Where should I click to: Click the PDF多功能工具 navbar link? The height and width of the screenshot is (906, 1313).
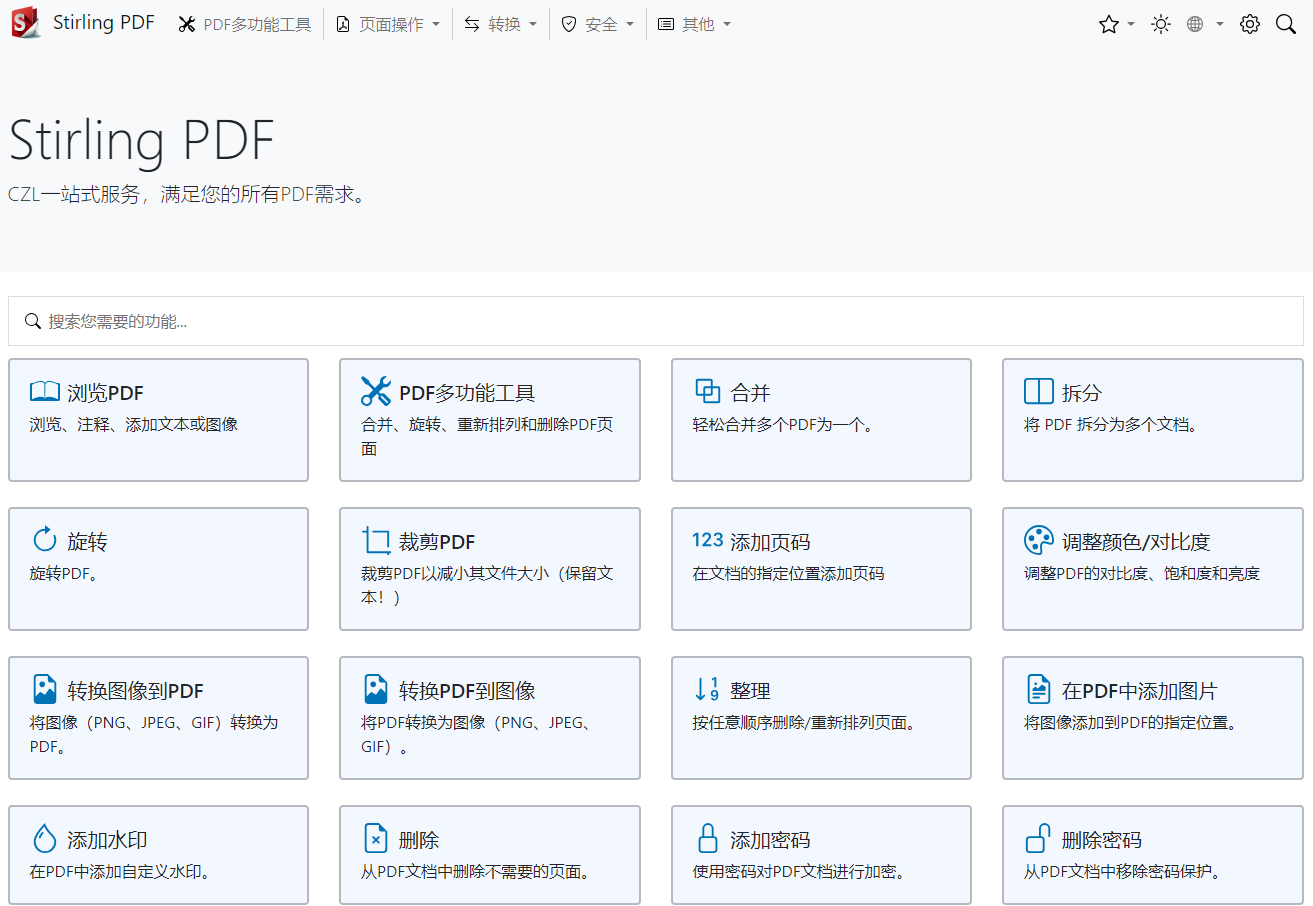coord(245,24)
